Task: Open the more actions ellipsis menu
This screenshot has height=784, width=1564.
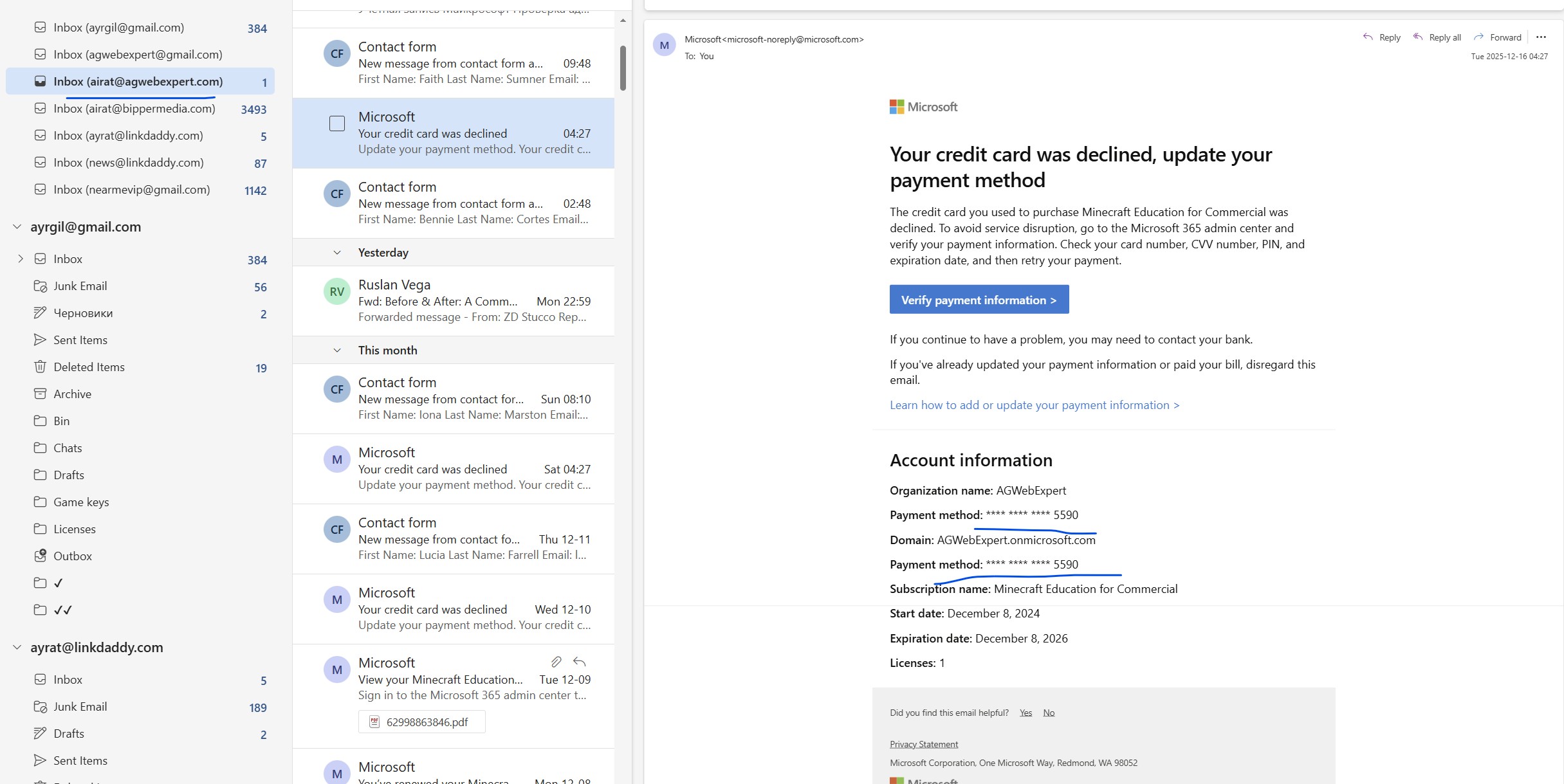Action: coord(1541,37)
